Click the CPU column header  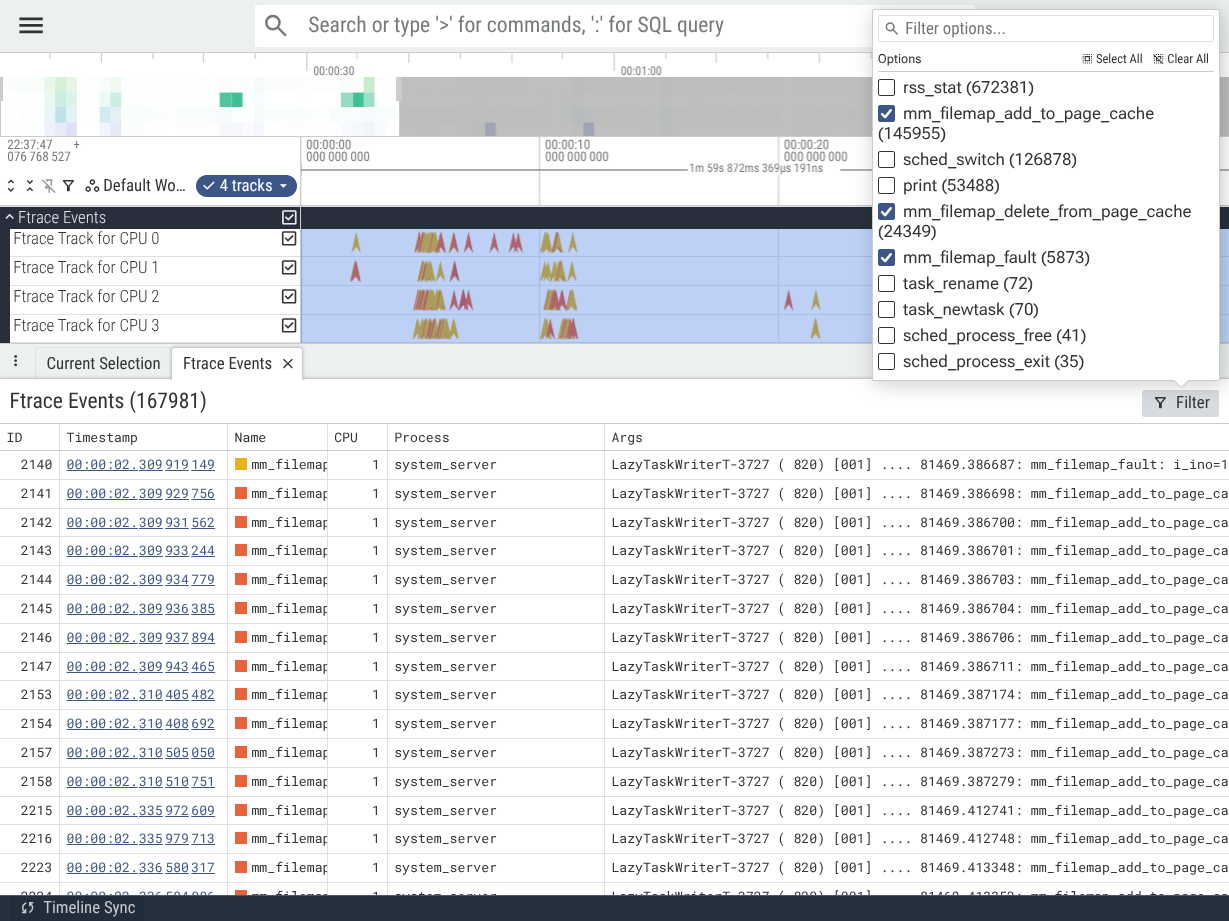[358, 438]
